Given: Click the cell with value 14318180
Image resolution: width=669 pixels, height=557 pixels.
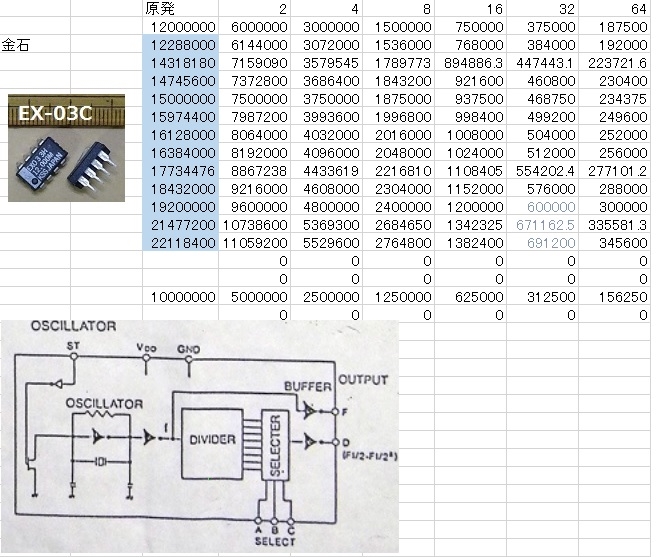Looking at the screenshot, I should [180, 63].
